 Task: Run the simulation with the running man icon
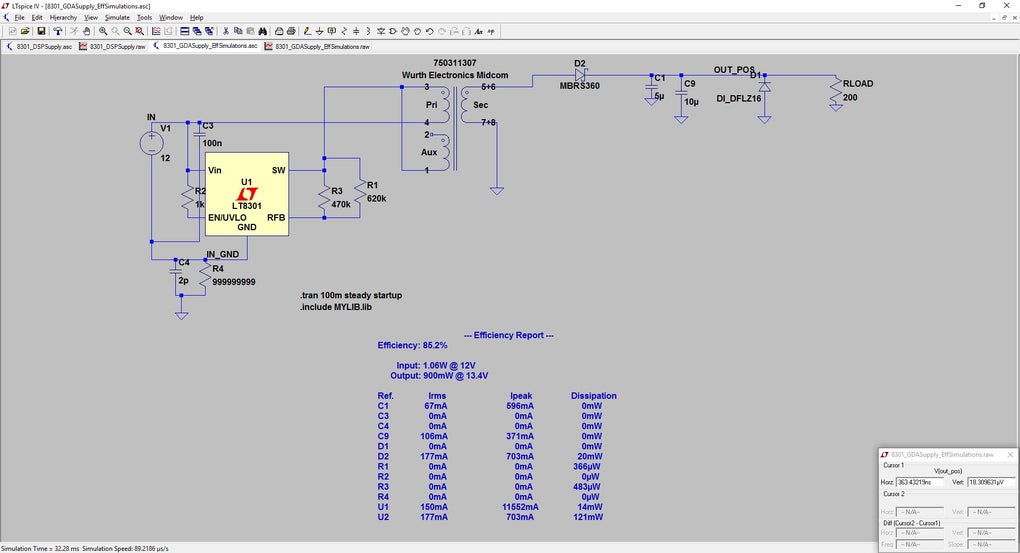(x=73, y=31)
